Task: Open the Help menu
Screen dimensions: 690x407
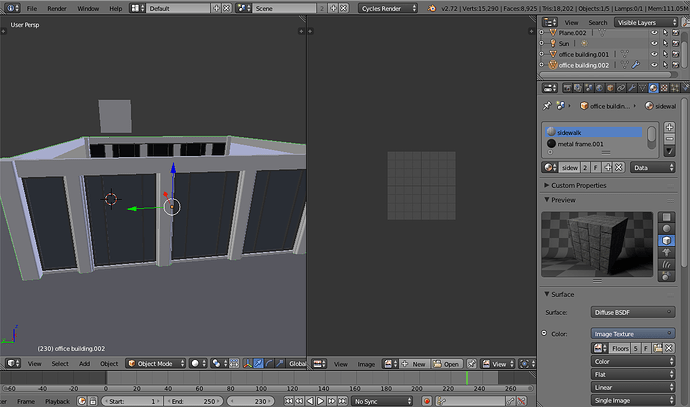Action: pyautogui.click(x=116, y=8)
